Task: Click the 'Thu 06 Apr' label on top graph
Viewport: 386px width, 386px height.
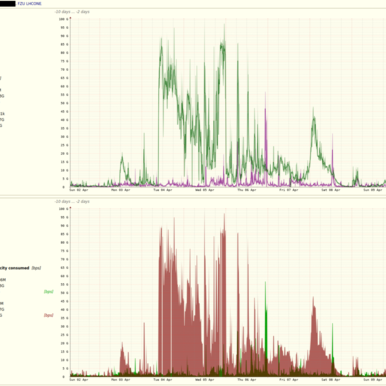Action: [x=247, y=190]
